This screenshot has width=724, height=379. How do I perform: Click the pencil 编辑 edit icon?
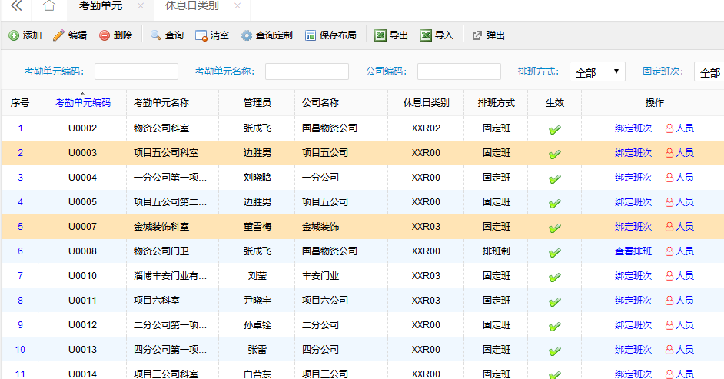59,36
